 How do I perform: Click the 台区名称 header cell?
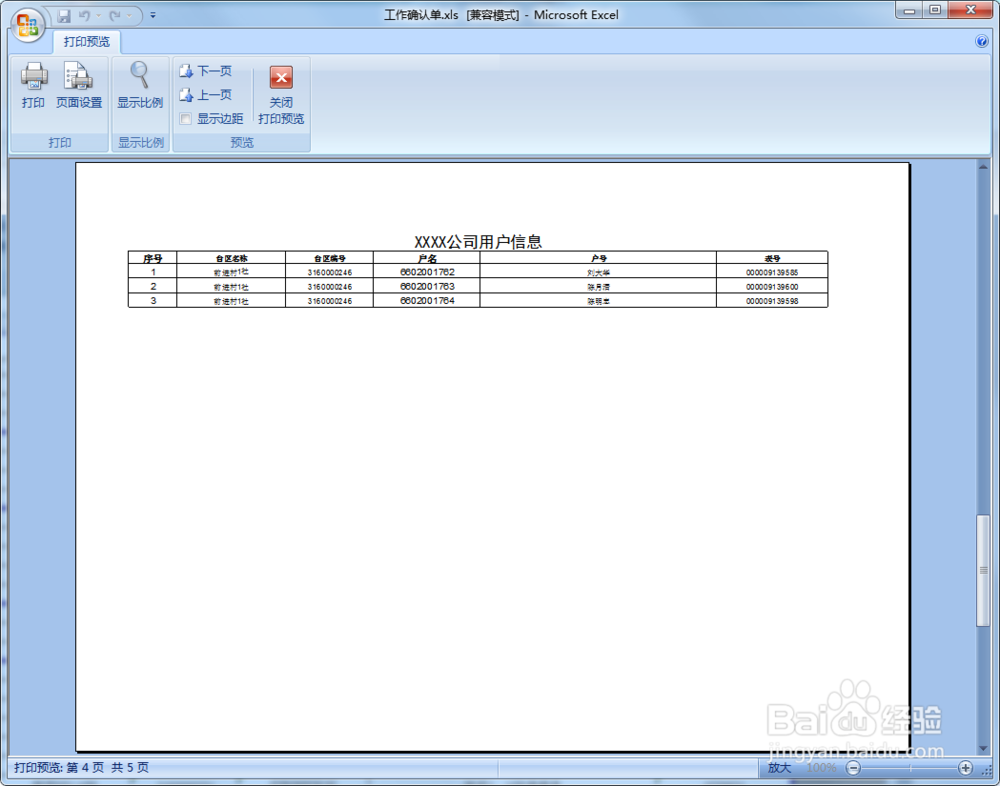pyautogui.click(x=231, y=258)
